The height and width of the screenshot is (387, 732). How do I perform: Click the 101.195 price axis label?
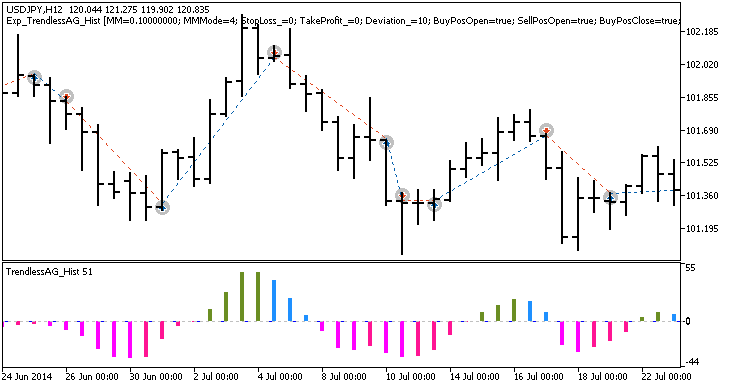tap(702, 228)
